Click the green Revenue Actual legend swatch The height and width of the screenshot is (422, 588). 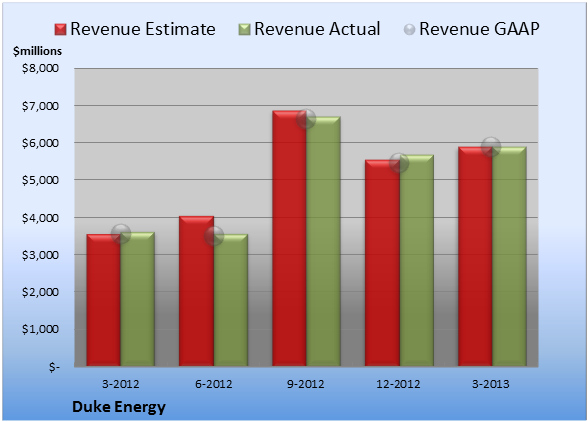(244, 29)
